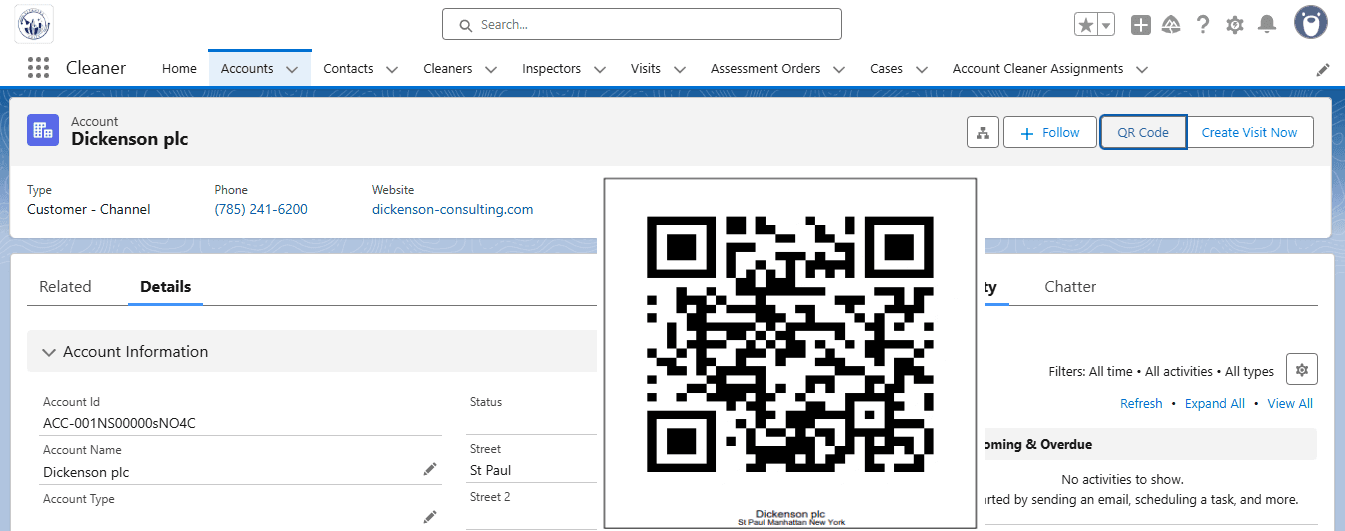1345x531 pixels.
Task: Open the user profile avatar
Action: click(x=1311, y=23)
